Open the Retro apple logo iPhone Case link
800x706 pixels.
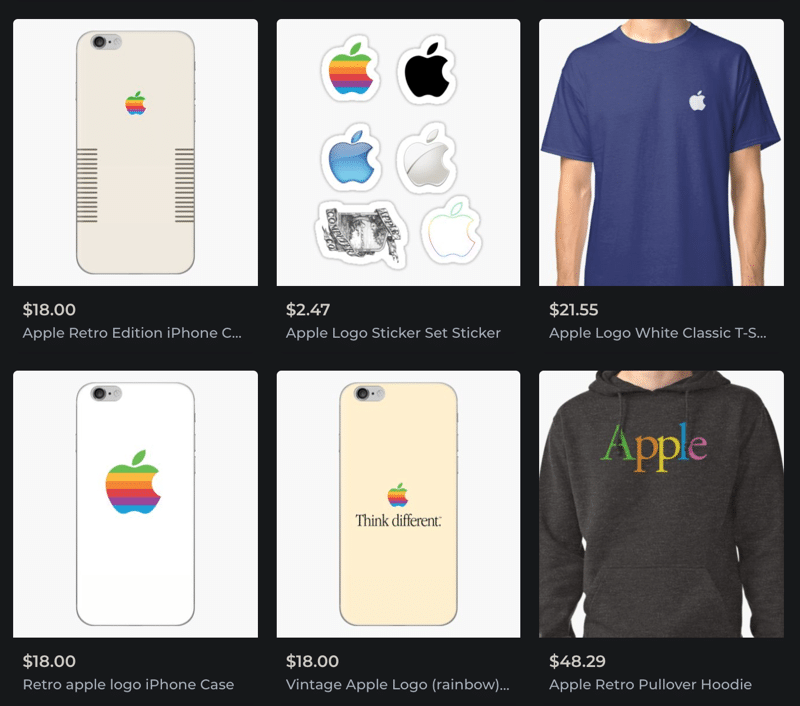click(x=129, y=685)
